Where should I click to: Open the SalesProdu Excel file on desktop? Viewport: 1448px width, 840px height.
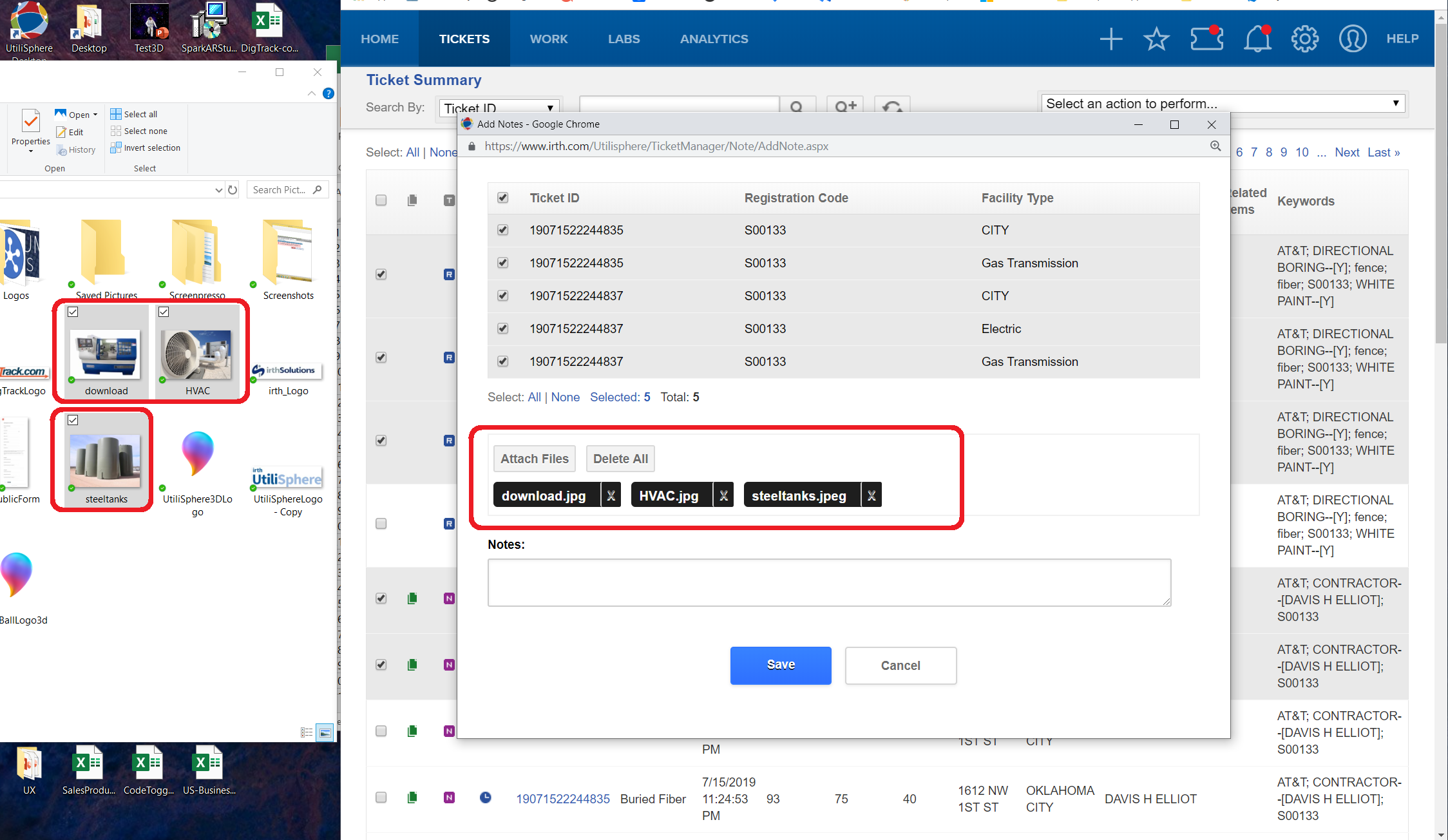pyautogui.click(x=89, y=770)
